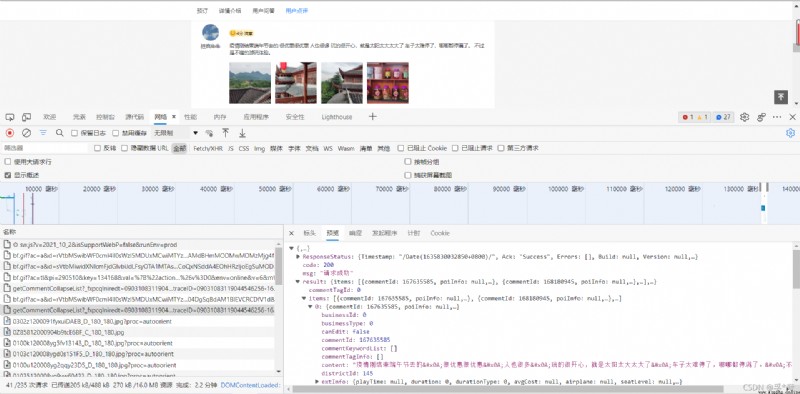Open the first review photo thumbnail
Image resolution: width=800 pixels, height=394 pixels.
pos(250,83)
